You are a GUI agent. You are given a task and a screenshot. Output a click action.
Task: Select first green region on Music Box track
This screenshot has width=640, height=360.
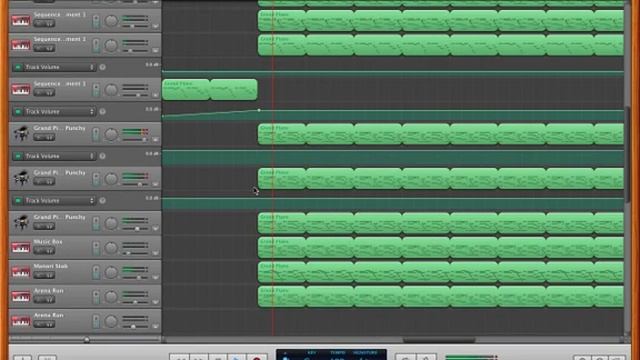pyautogui.click(x=282, y=248)
